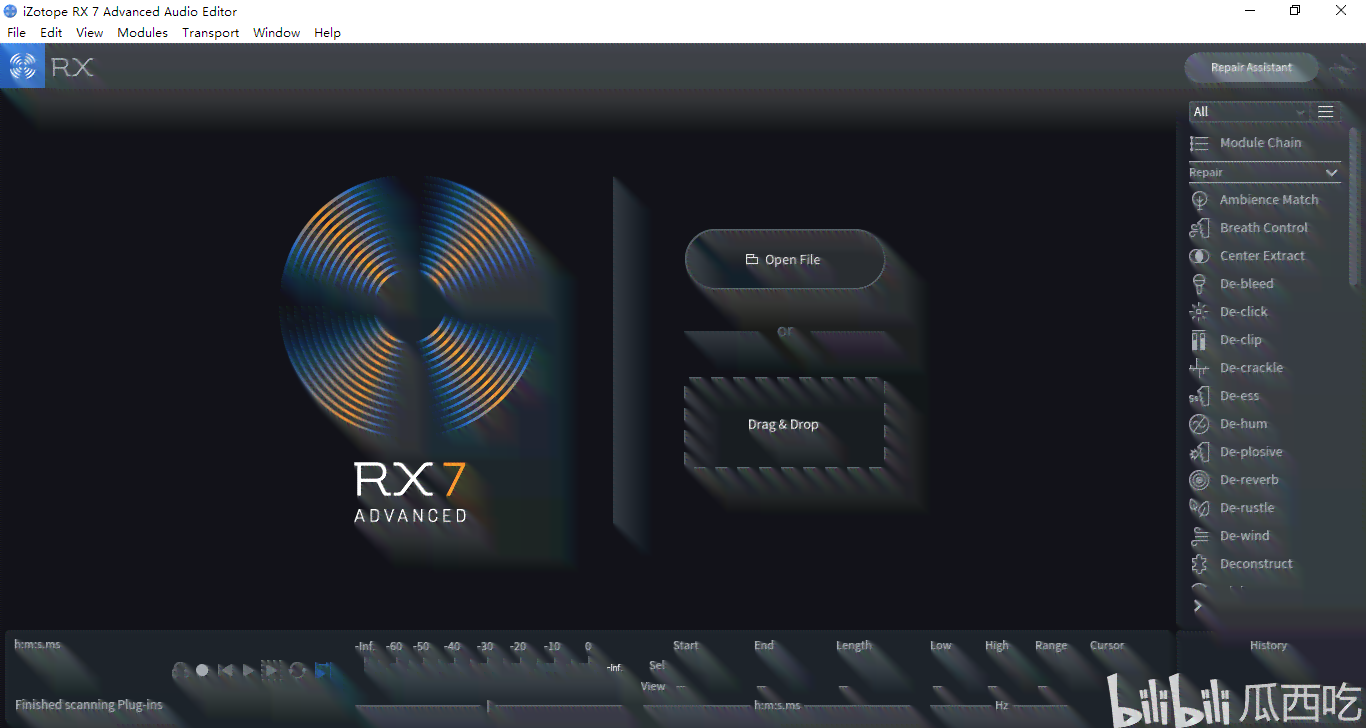Image resolution: width=1366 pixels, height=728 pixels.
Task: Click the iZotope RX logo icon
Action: (x=22, y=67)
